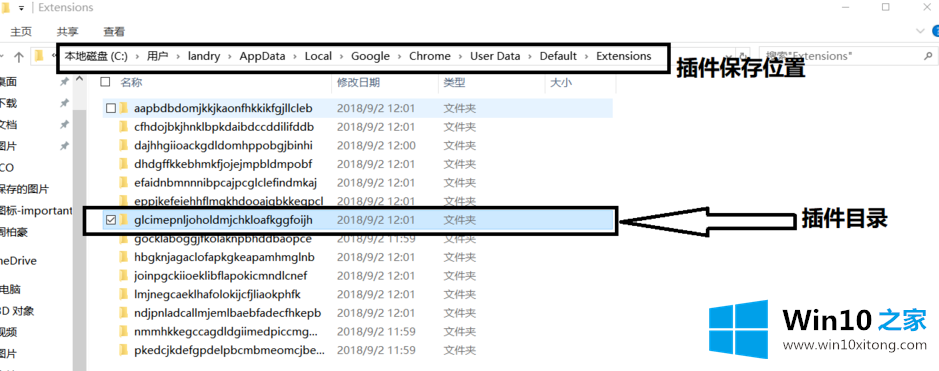939x371 pixels.
Task: Select folder cfhdojbkjhnklbpkdaibdccddilifddb
Action: click(x=224, y=127)
